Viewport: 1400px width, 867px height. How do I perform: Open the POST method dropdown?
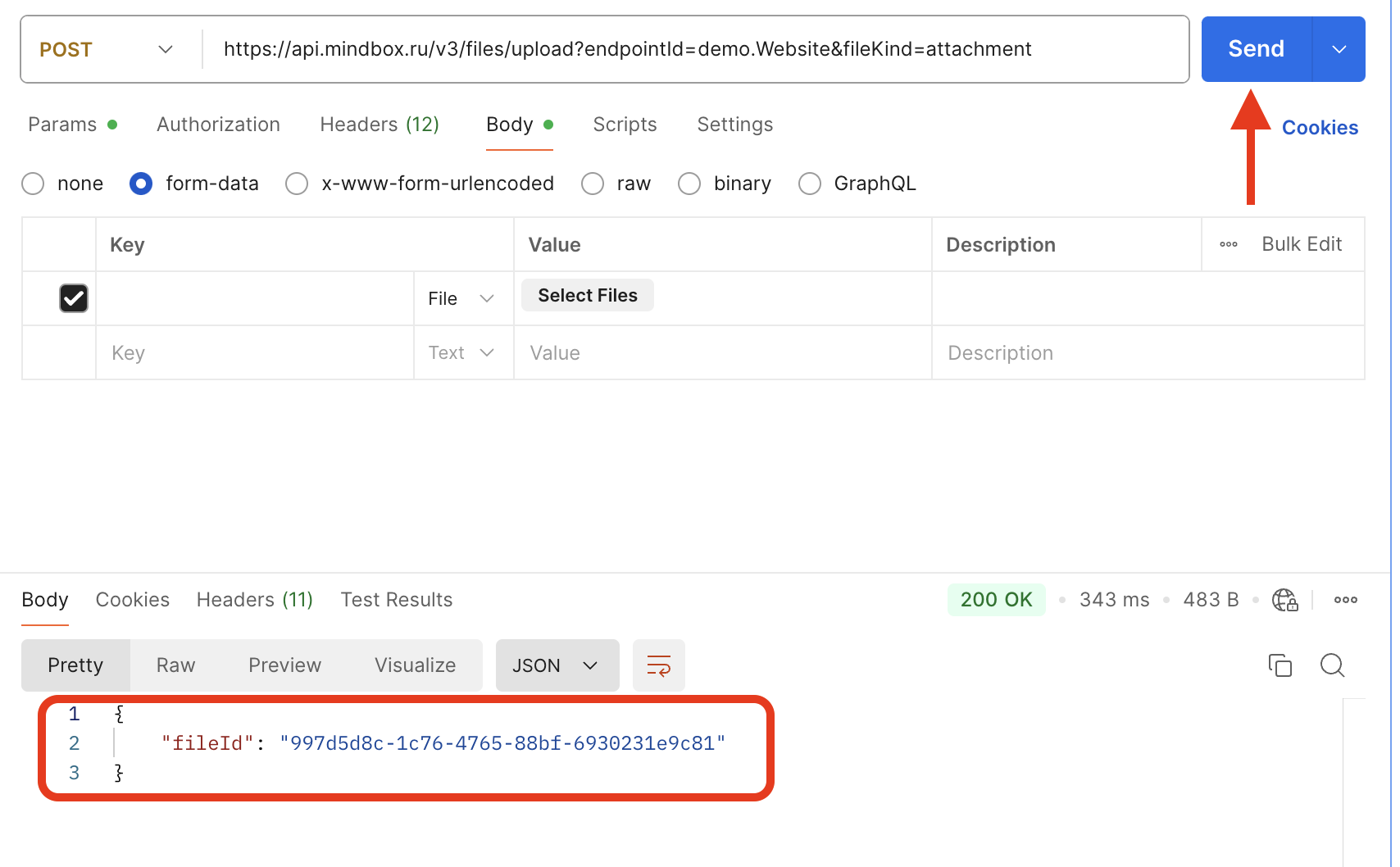click(x=107, y=49)
